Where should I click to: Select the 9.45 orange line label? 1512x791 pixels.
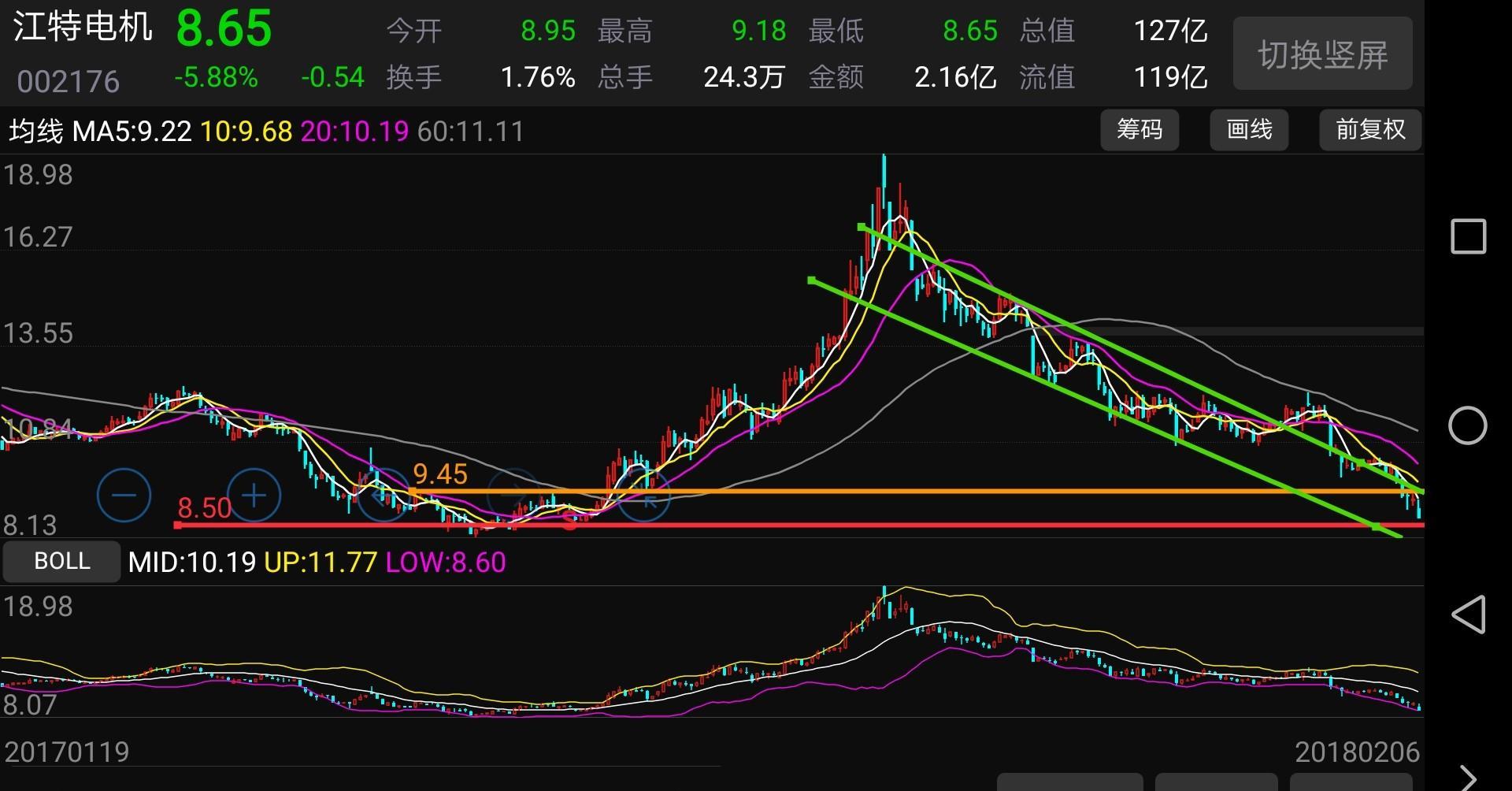click(x=440, y=473)
